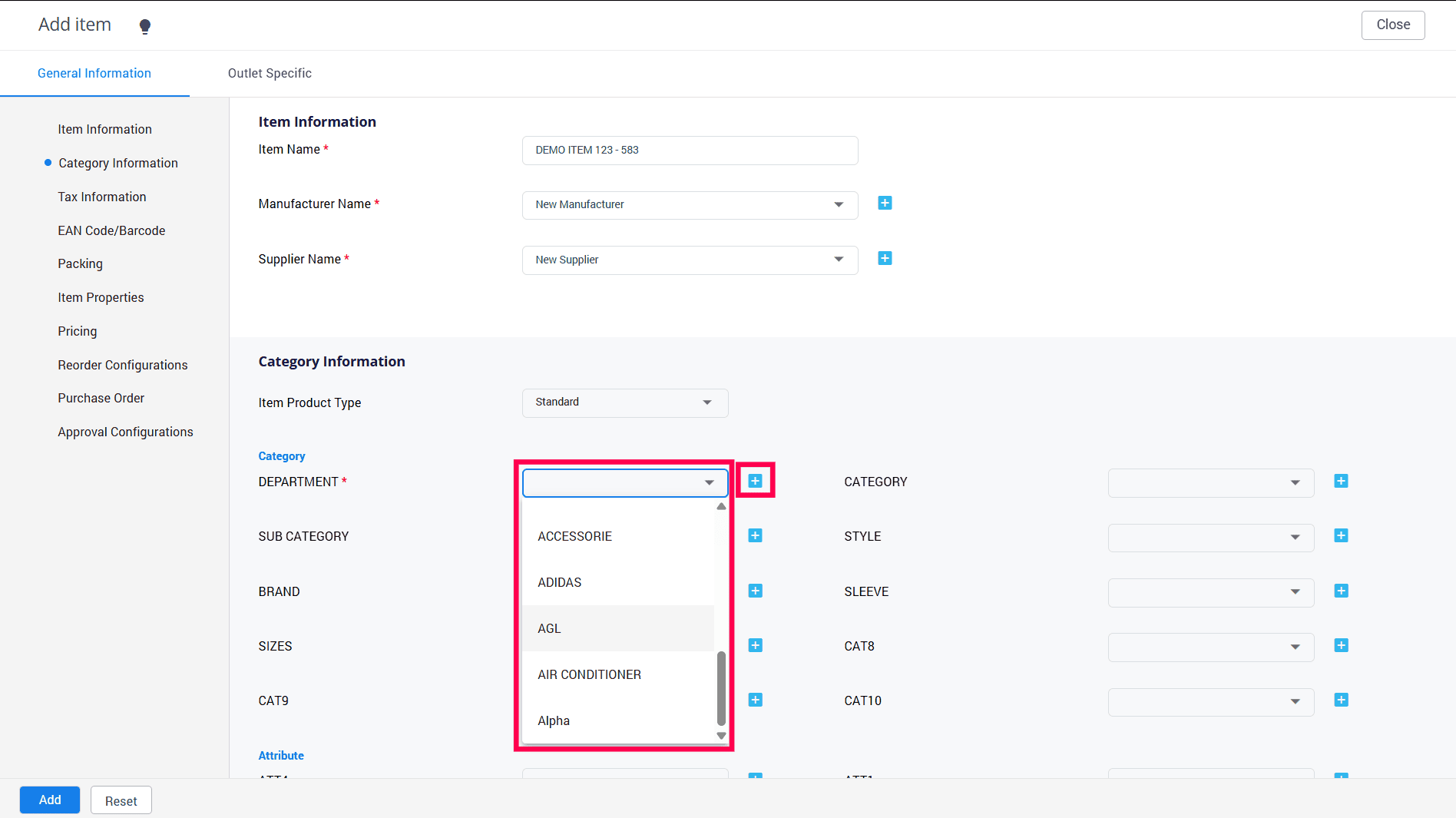Expand the Supplier Name dropdown
1456x818 pixels.
[690, 260]
